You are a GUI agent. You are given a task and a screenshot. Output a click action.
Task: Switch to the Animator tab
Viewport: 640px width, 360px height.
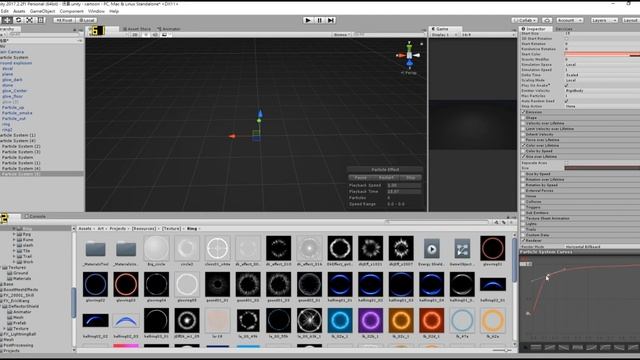(x=169, y=29)
